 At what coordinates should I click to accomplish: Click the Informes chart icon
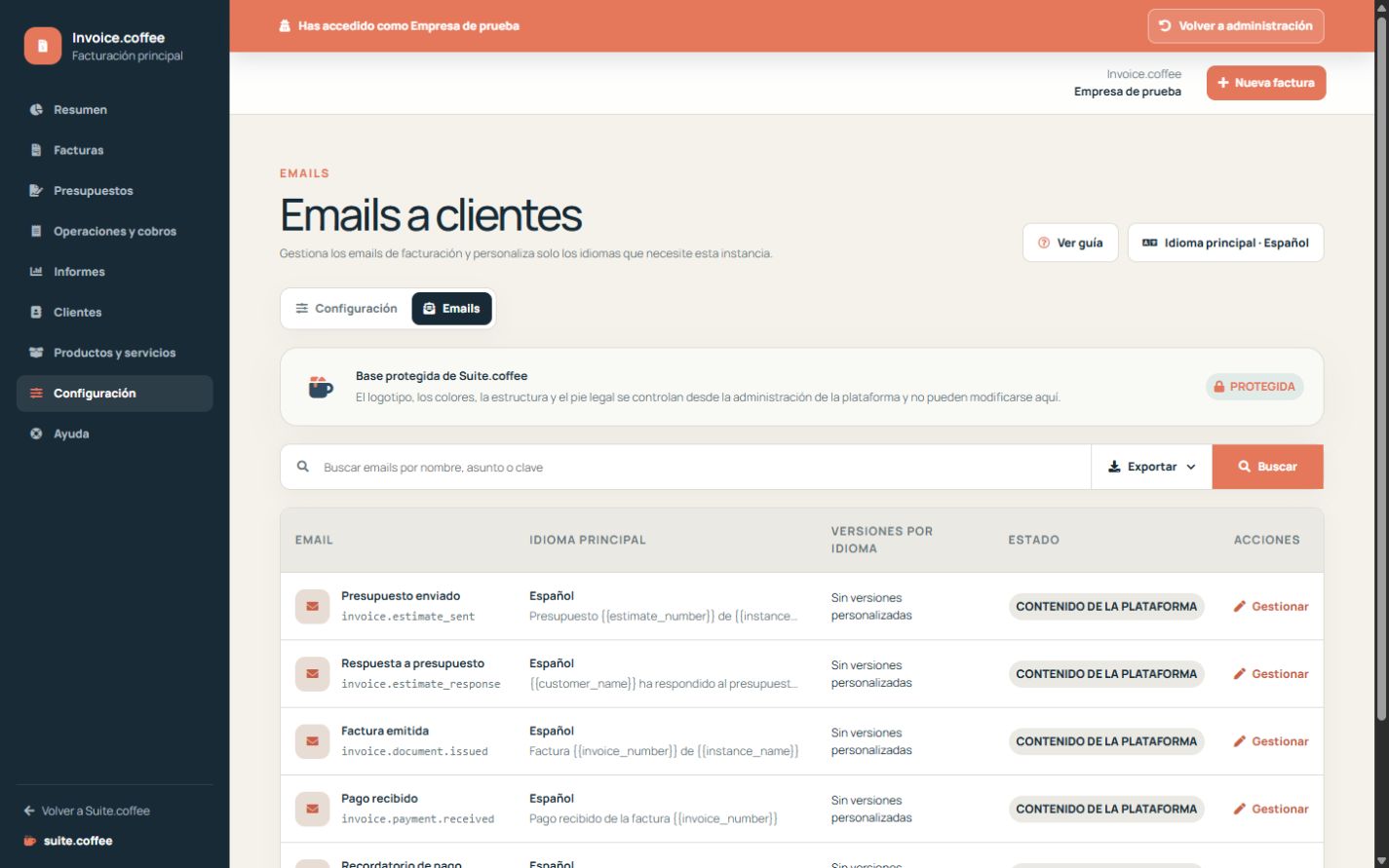(x=36, y=272)
